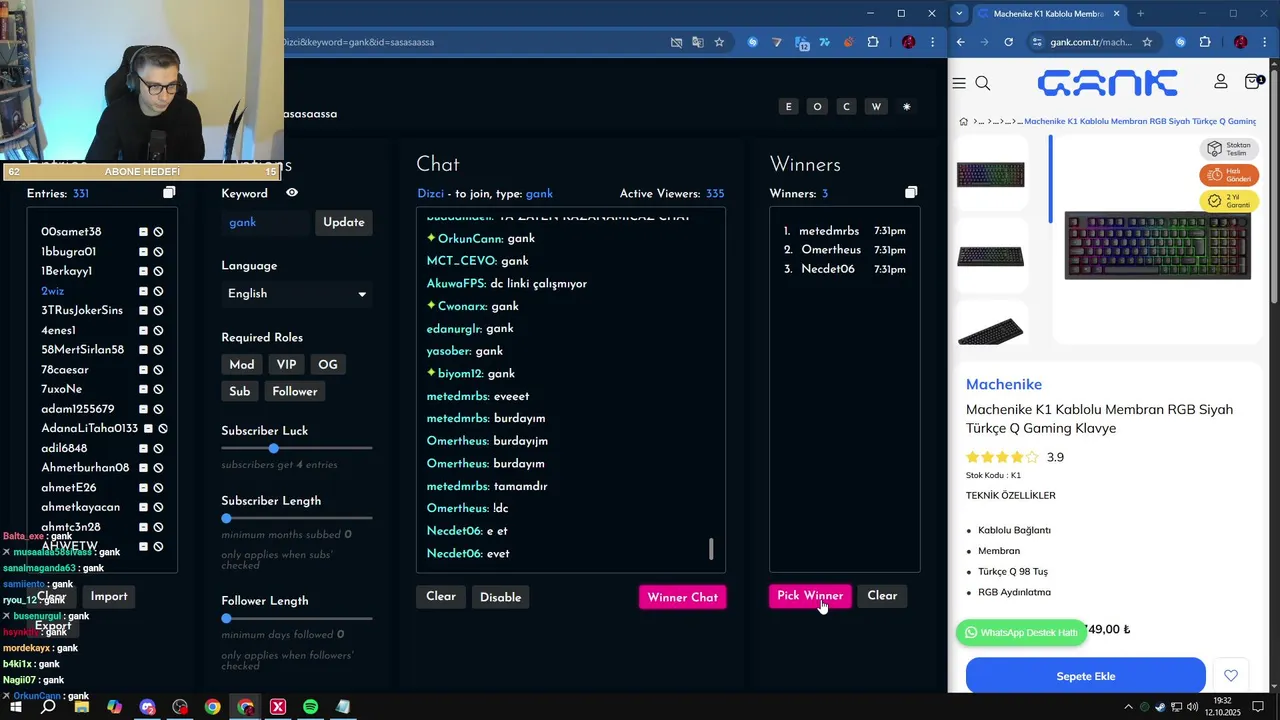Open the Extensions puzzle icon in the giveaway window
The height and width of the screenshot is (720, 1280).
[873, 42]
